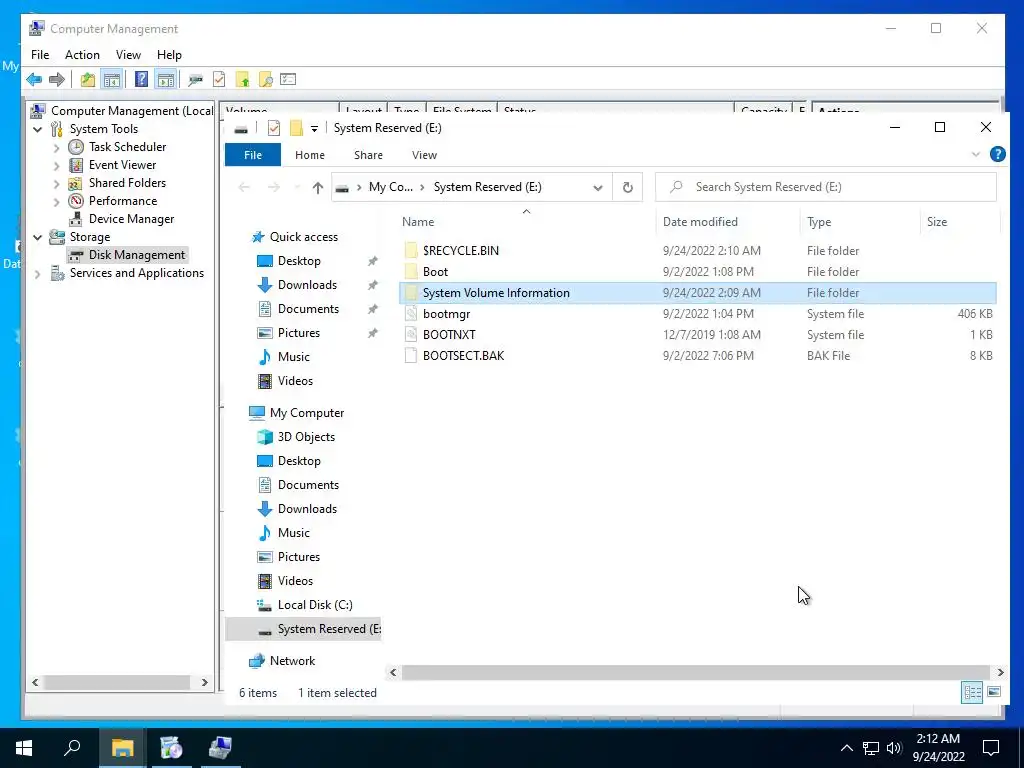1024x768 pixels.
Task: Expand the Event Viewer node
Action: [x=56, y=166]
